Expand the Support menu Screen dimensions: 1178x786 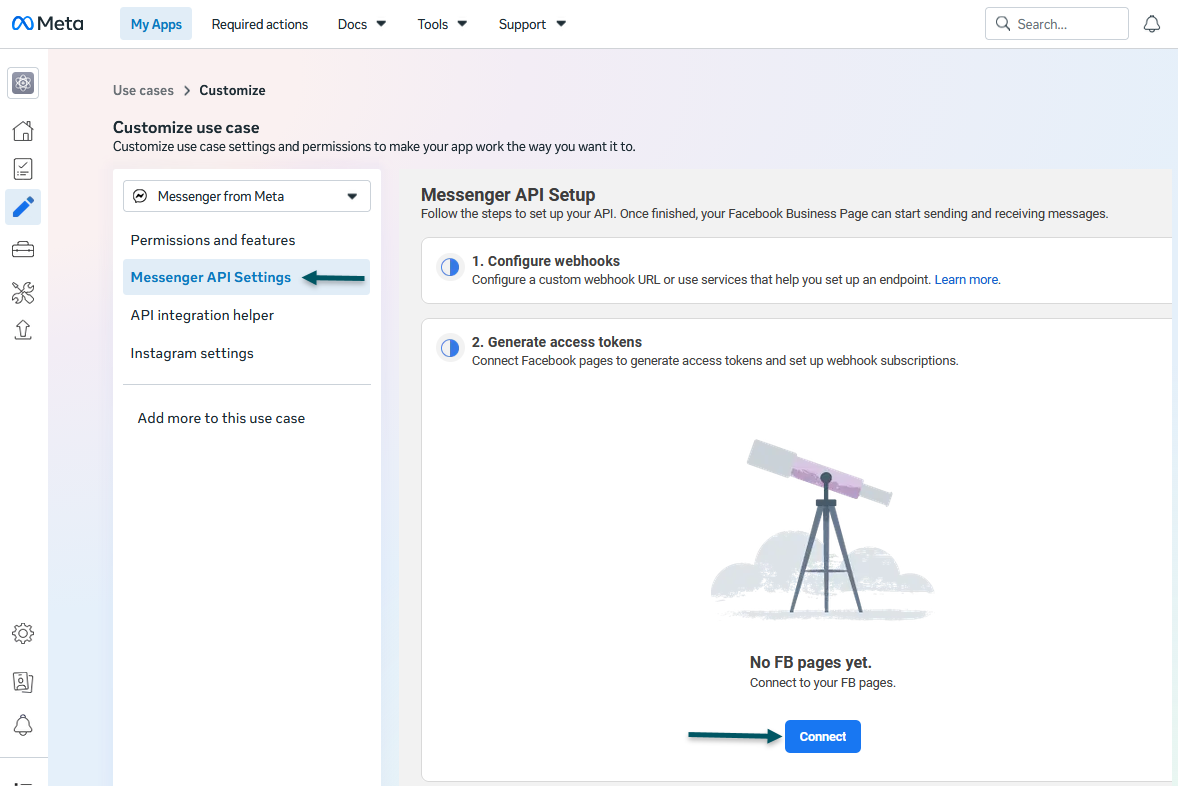(532, 24)
